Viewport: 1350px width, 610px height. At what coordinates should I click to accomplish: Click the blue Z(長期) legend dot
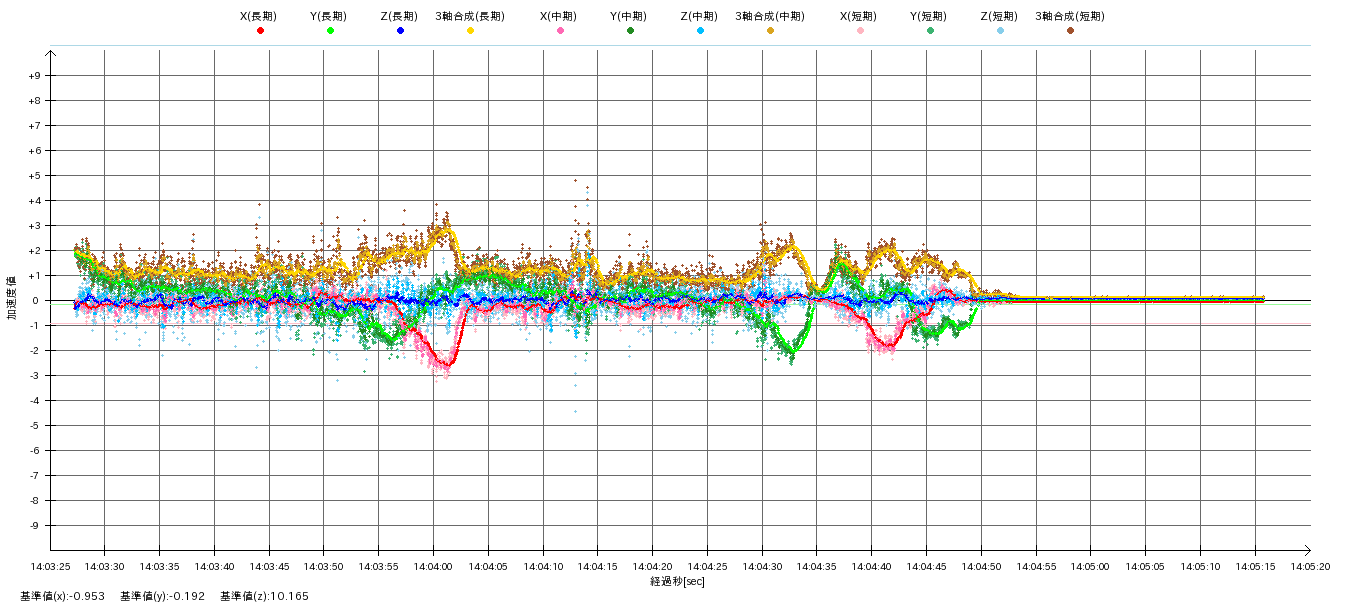click(400, 31)
